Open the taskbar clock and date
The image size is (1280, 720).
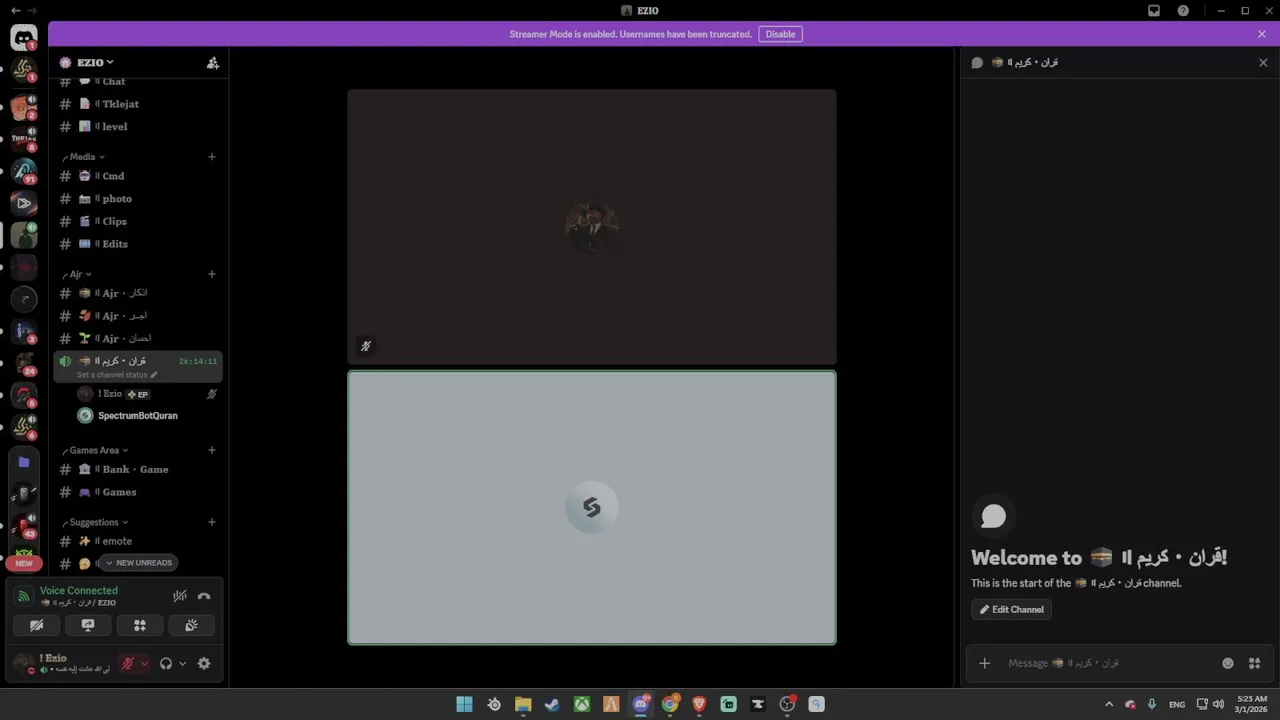(x=1252, y=704)
